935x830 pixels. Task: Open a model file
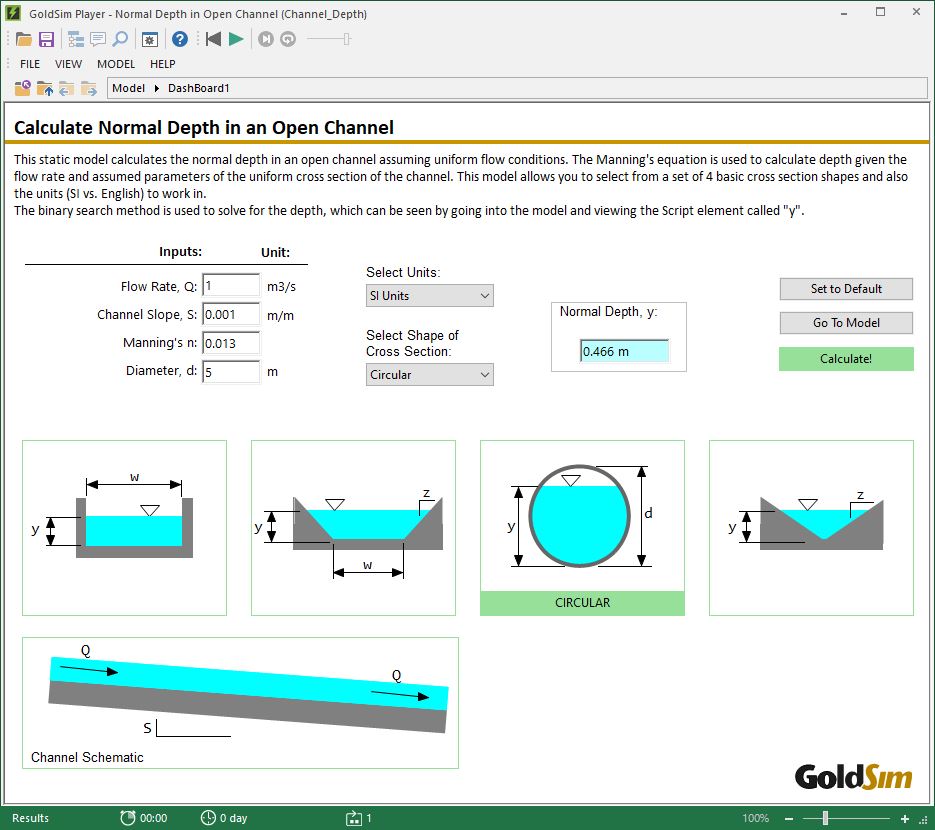click(x=24, y=40)
